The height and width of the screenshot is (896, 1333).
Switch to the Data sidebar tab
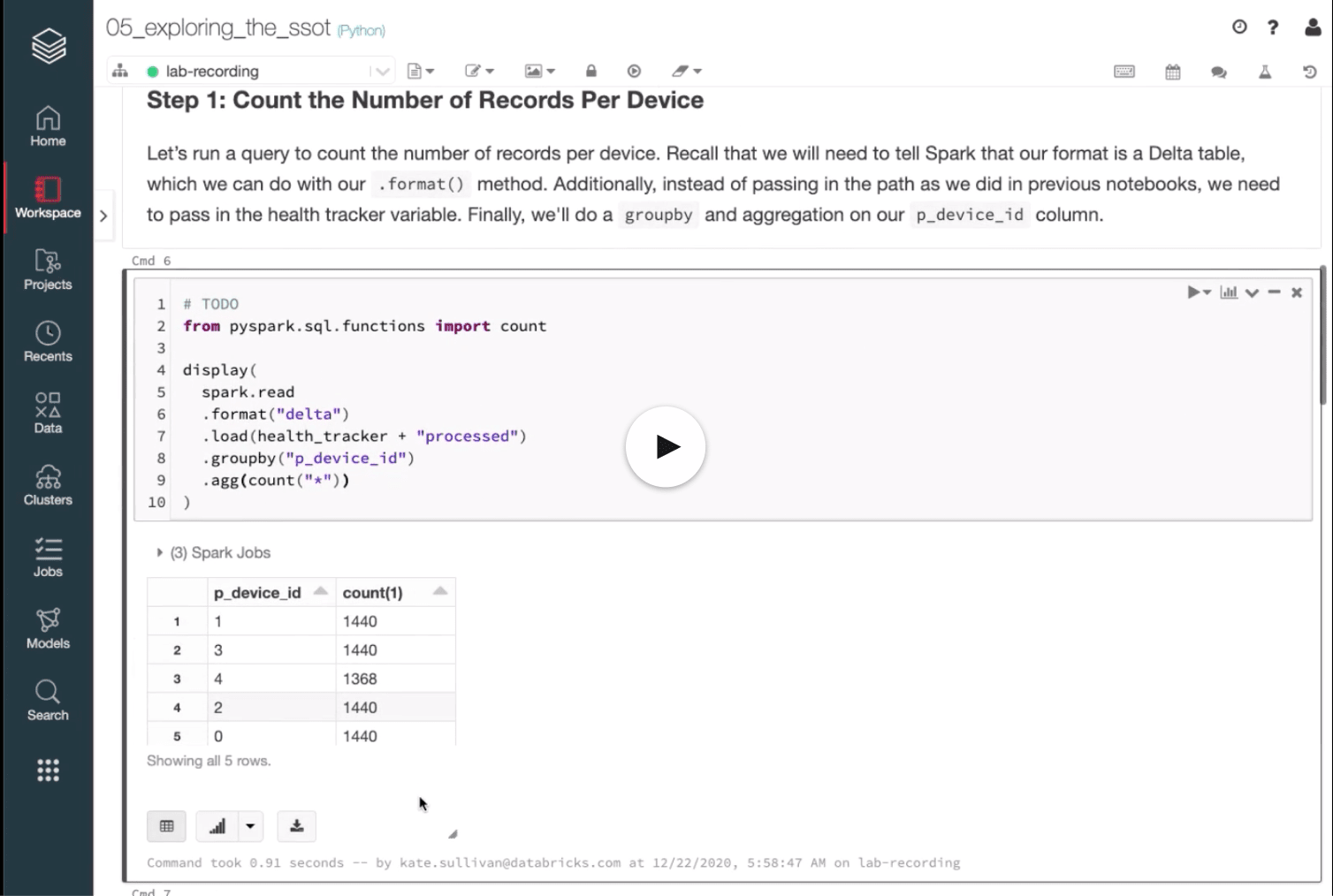coord(48,411)
